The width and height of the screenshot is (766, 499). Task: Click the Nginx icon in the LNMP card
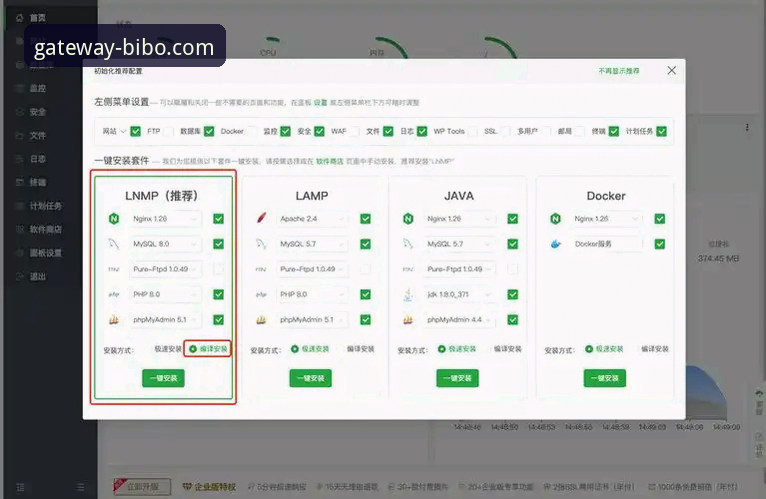[114, 218]
